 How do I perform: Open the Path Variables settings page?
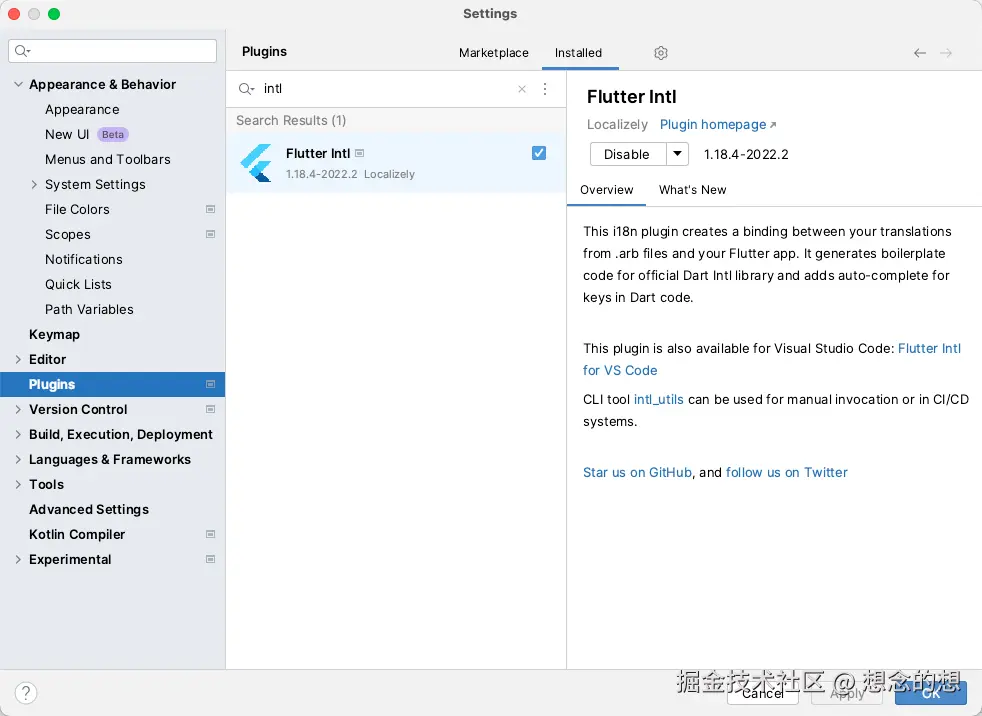[x=89, y=309]
